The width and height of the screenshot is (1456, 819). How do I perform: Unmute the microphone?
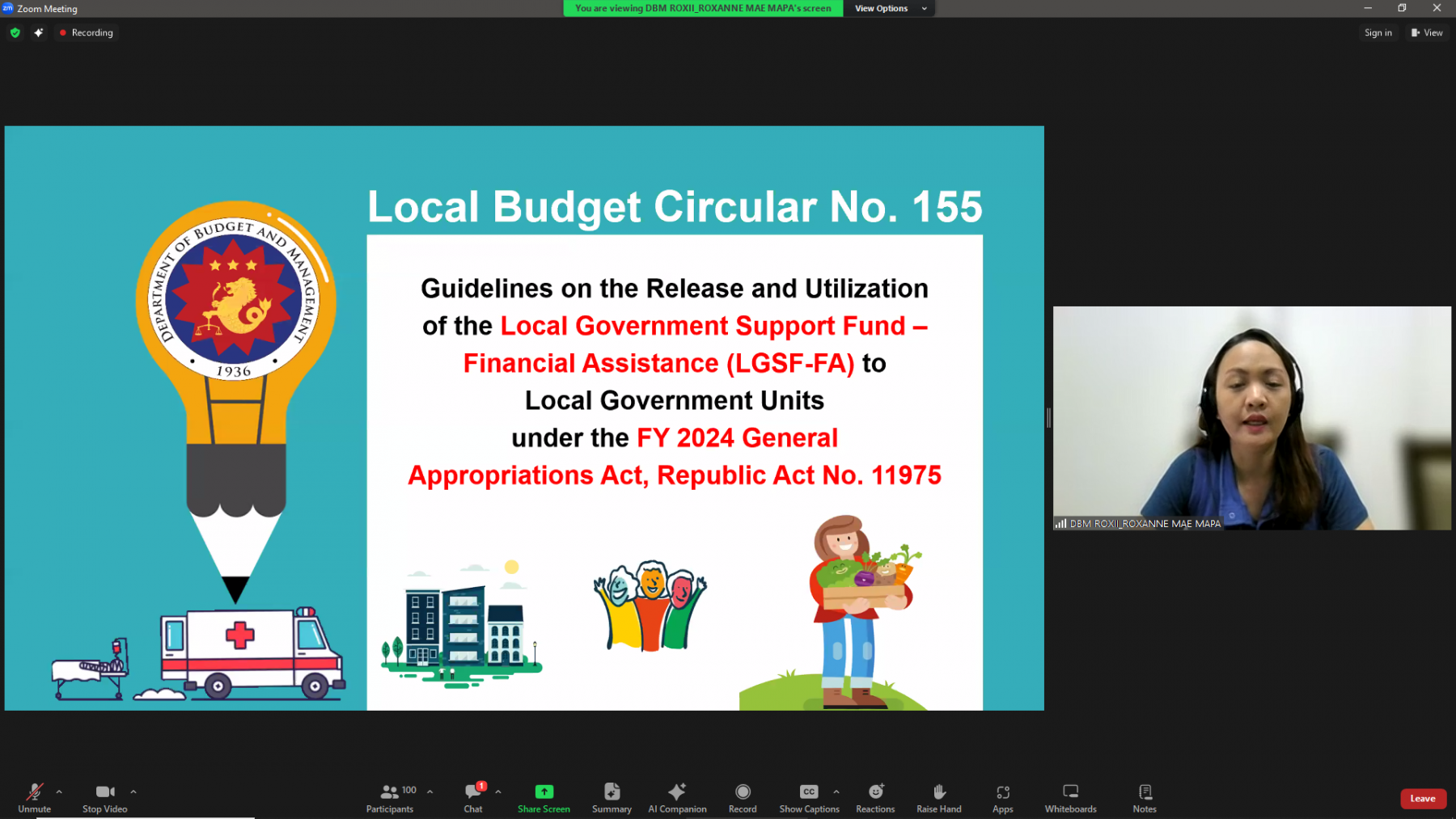34,797
